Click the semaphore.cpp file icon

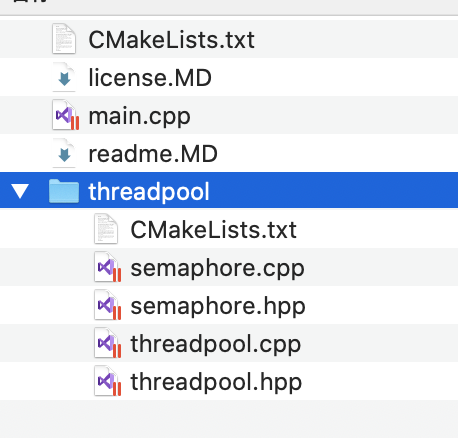pos(107,267)
